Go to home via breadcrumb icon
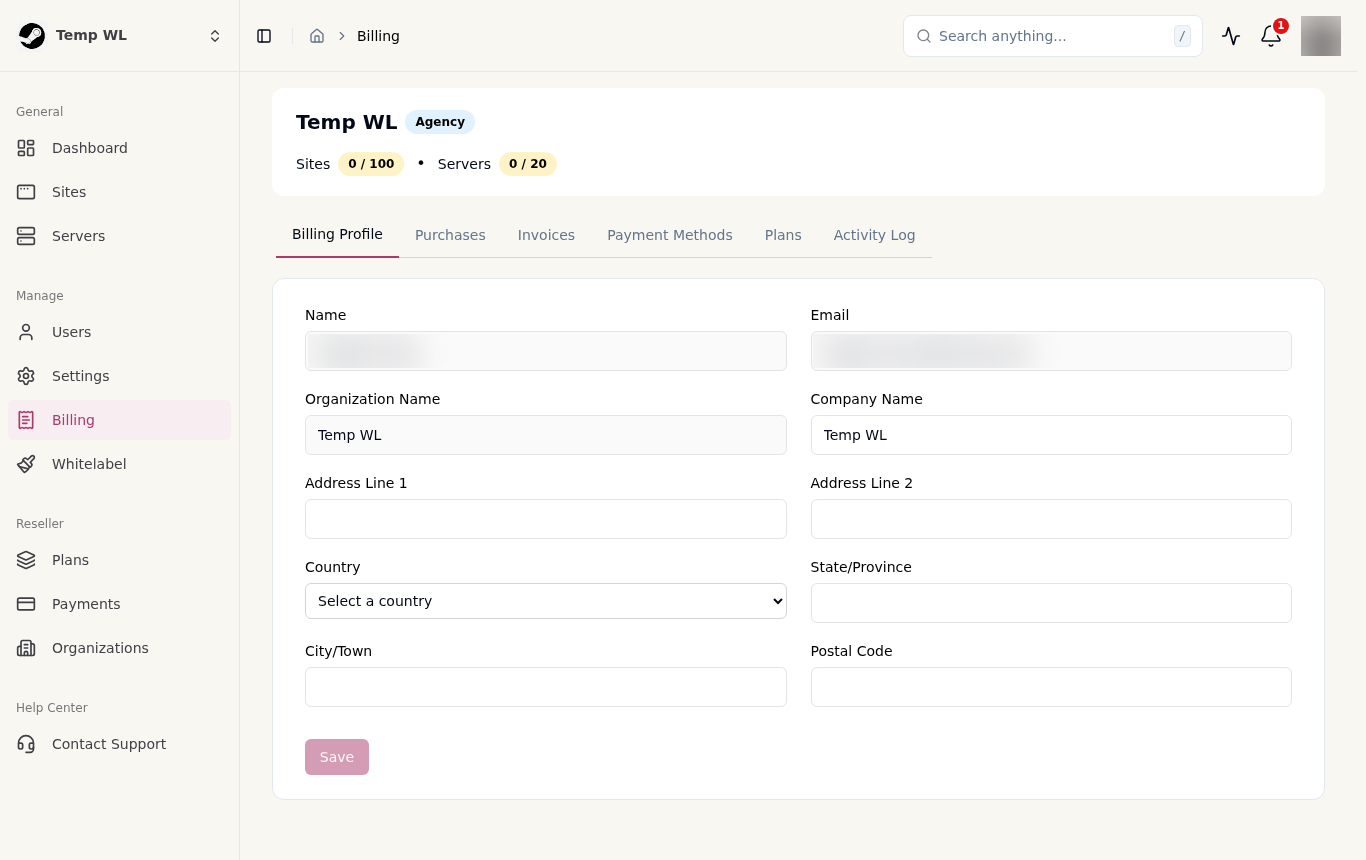The image size is (1366, 860). pos(317,36)
